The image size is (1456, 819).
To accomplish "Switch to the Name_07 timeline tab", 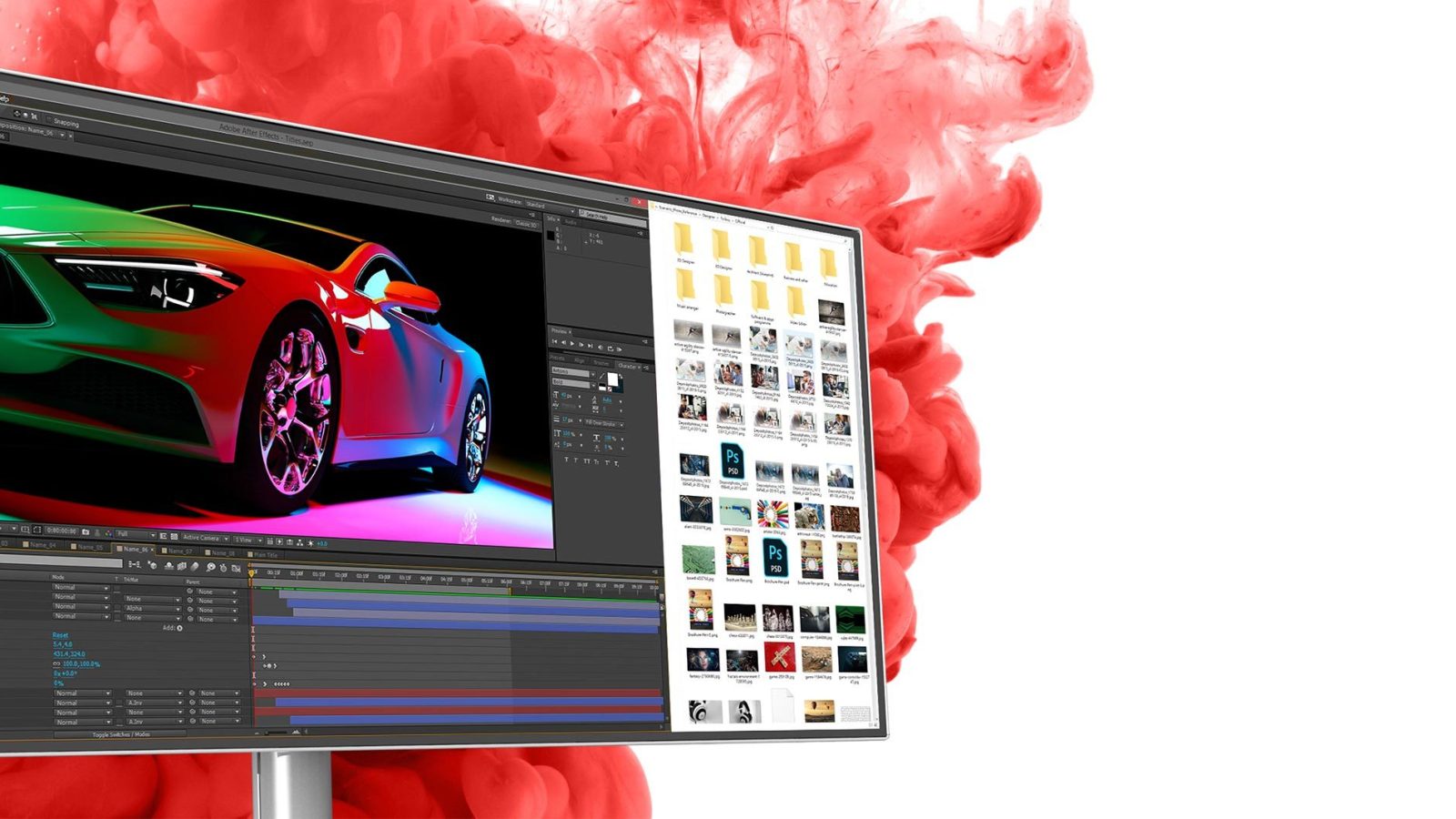I will click(x=178, y=551).
